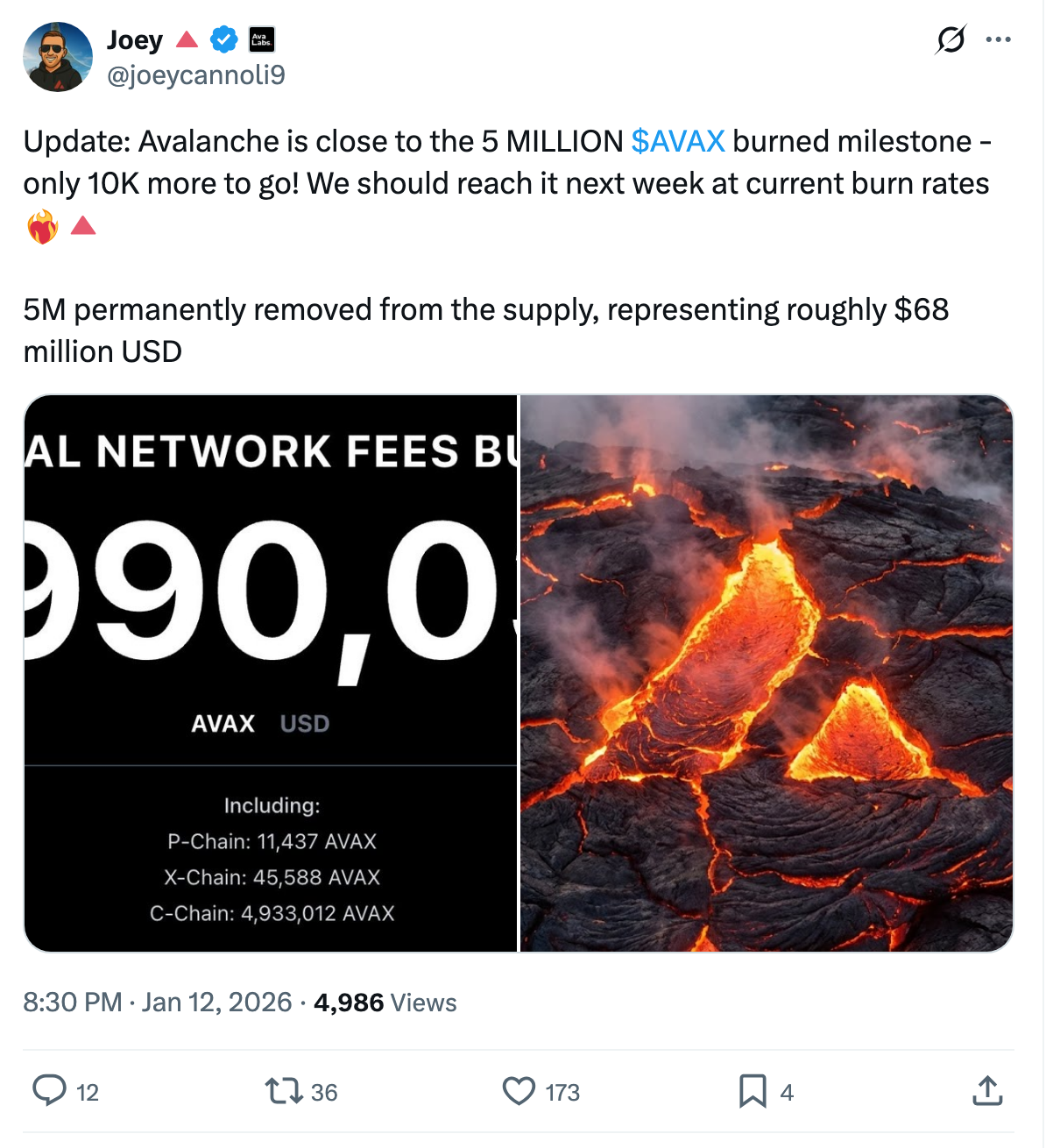Open the $AVAX cashtag page
1046x1148 pixels.
point(677,140)
